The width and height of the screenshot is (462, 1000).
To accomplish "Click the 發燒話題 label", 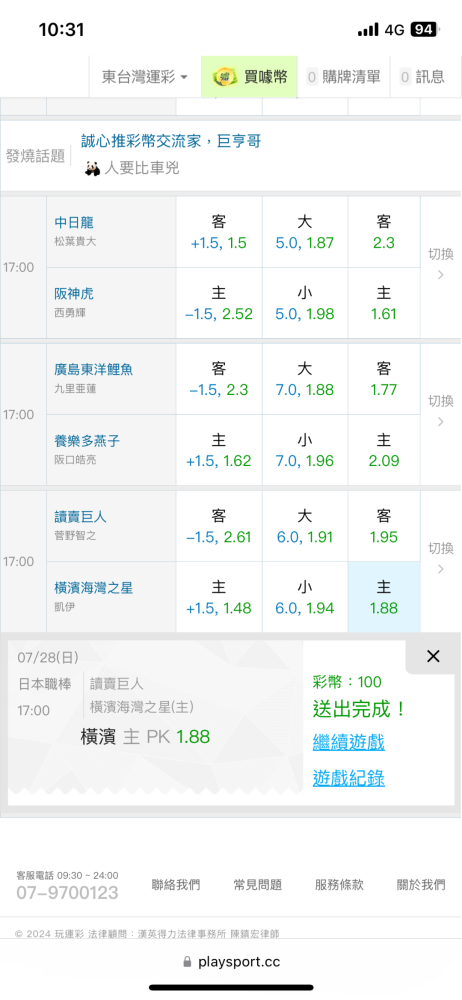I will [x=35, y=156].
